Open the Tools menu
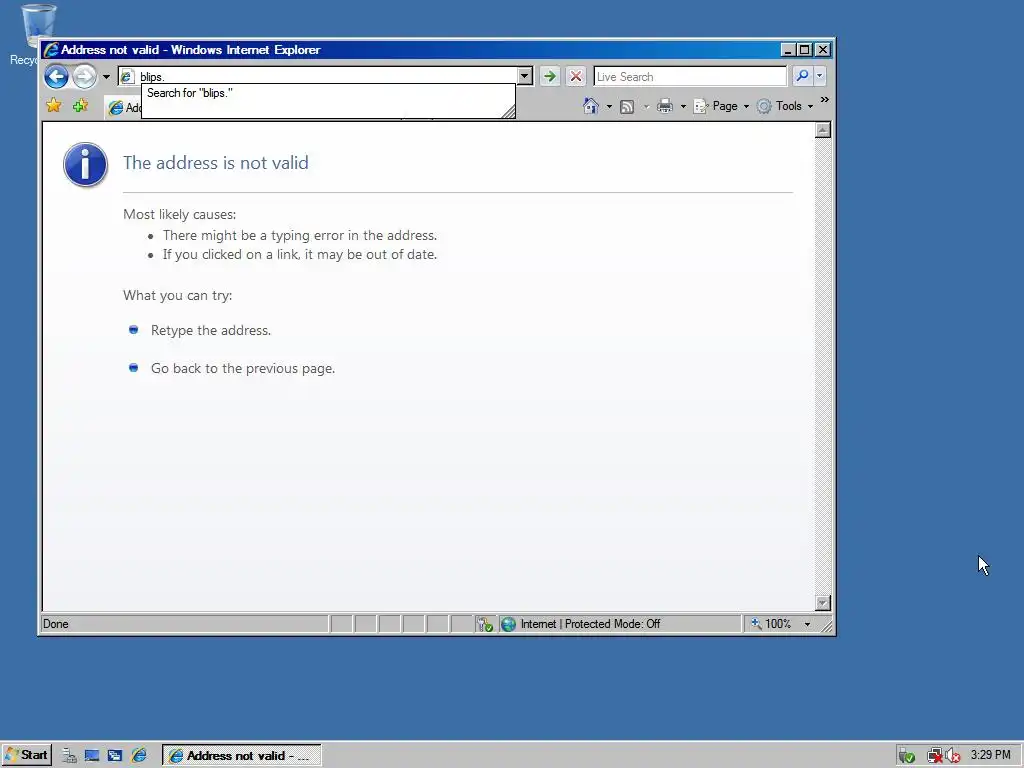This screenshot has height=768, width=1024. tap(784, 106)
